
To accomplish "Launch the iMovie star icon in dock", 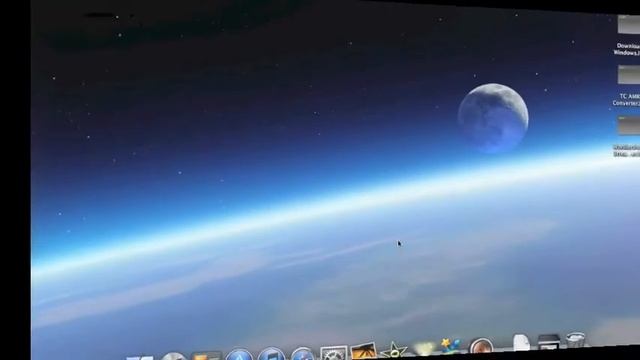I will pyautogui.click(x=393, y=350).
